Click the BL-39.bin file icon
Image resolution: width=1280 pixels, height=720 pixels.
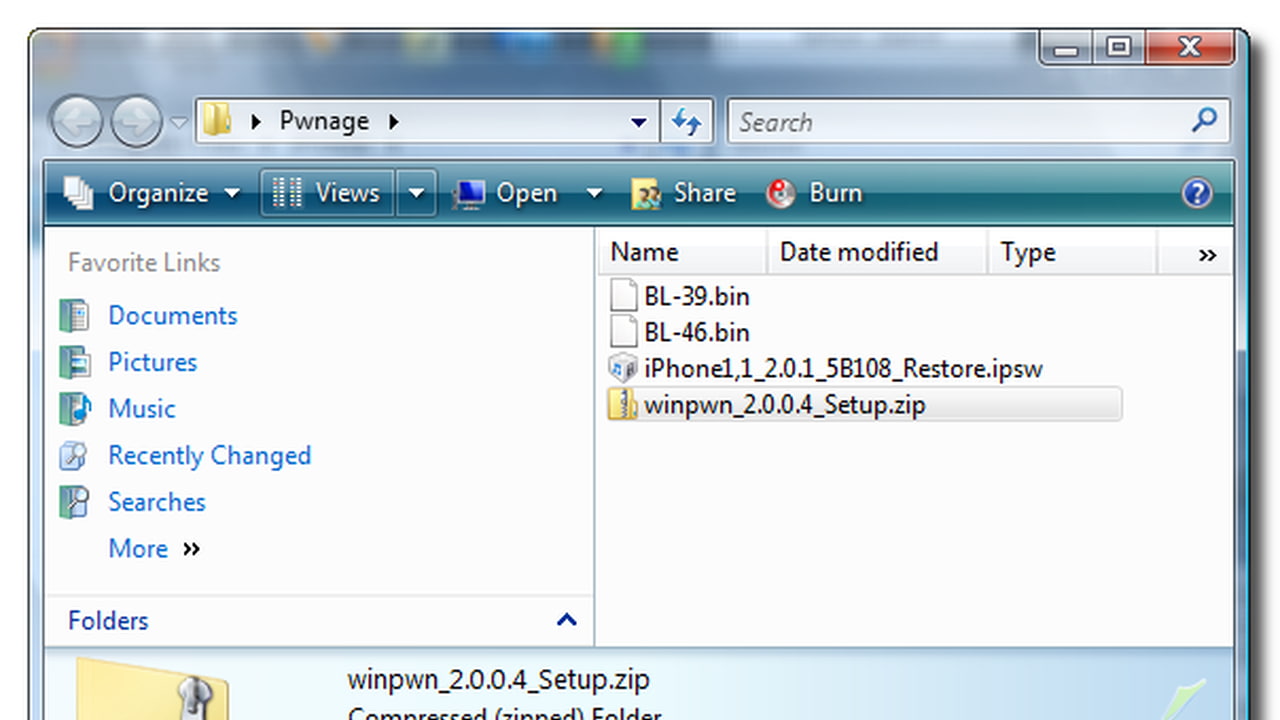[623, 296]
